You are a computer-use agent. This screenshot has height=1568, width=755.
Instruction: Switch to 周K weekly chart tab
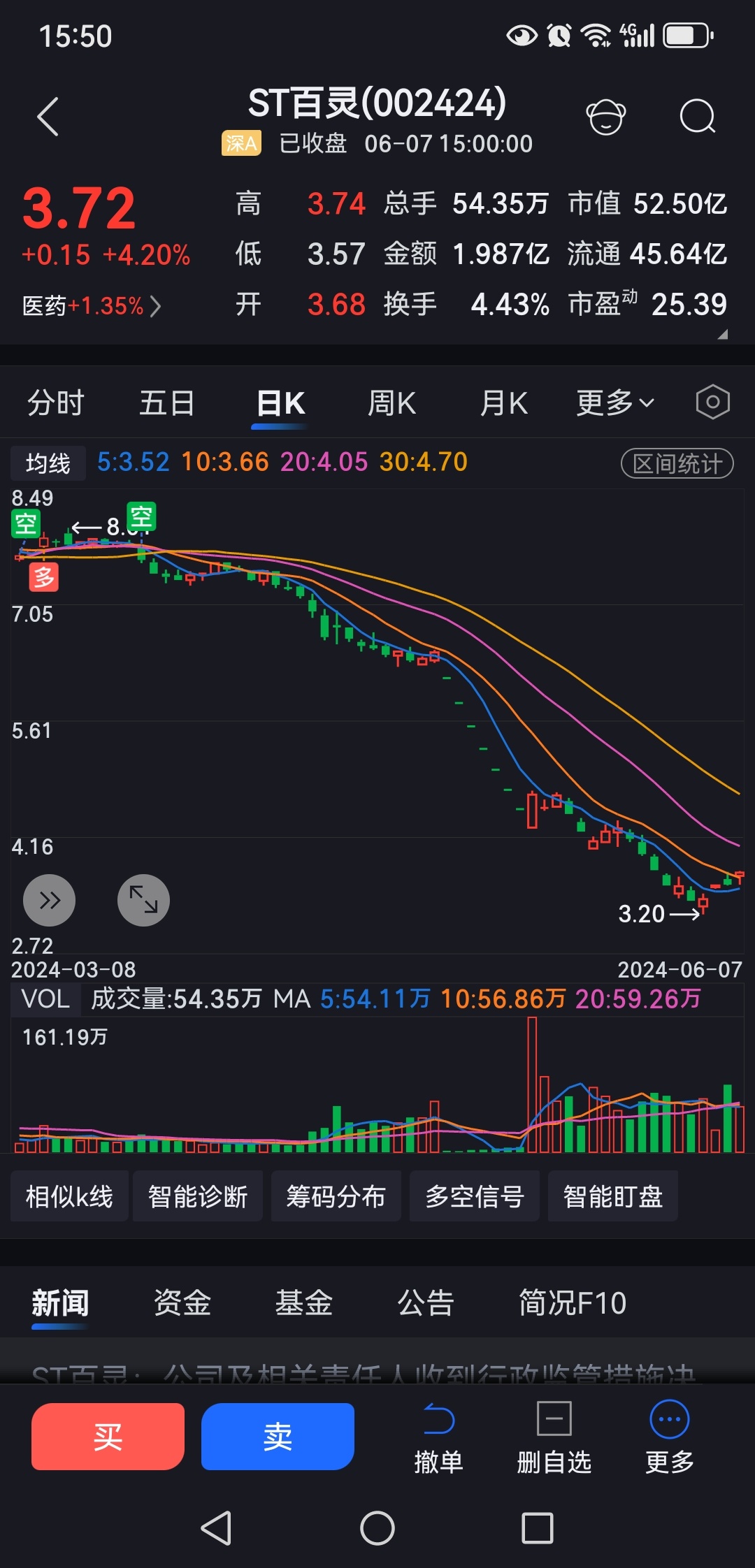391,403
